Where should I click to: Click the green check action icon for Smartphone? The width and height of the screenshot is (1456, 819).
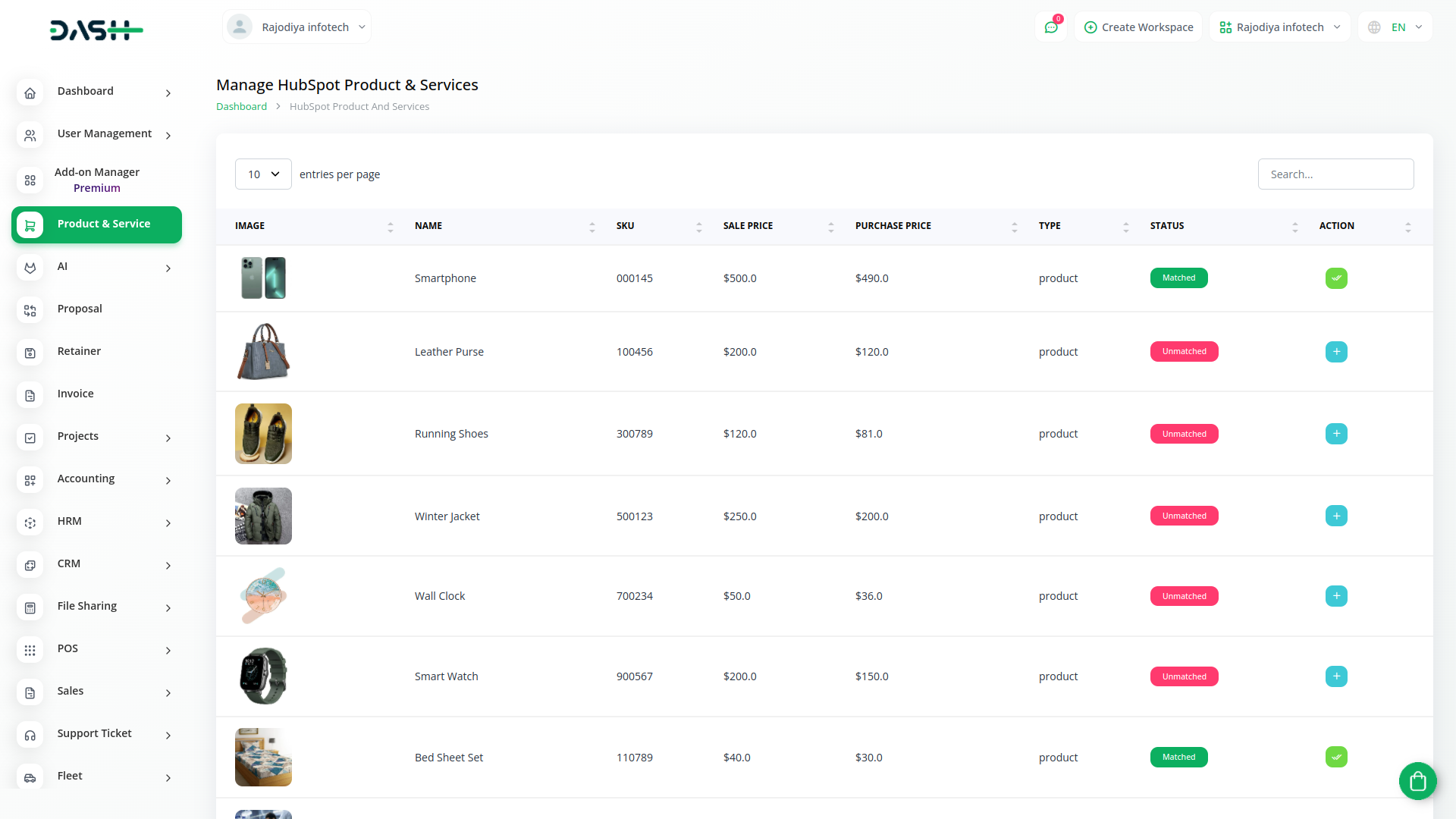pos(1336,278)
